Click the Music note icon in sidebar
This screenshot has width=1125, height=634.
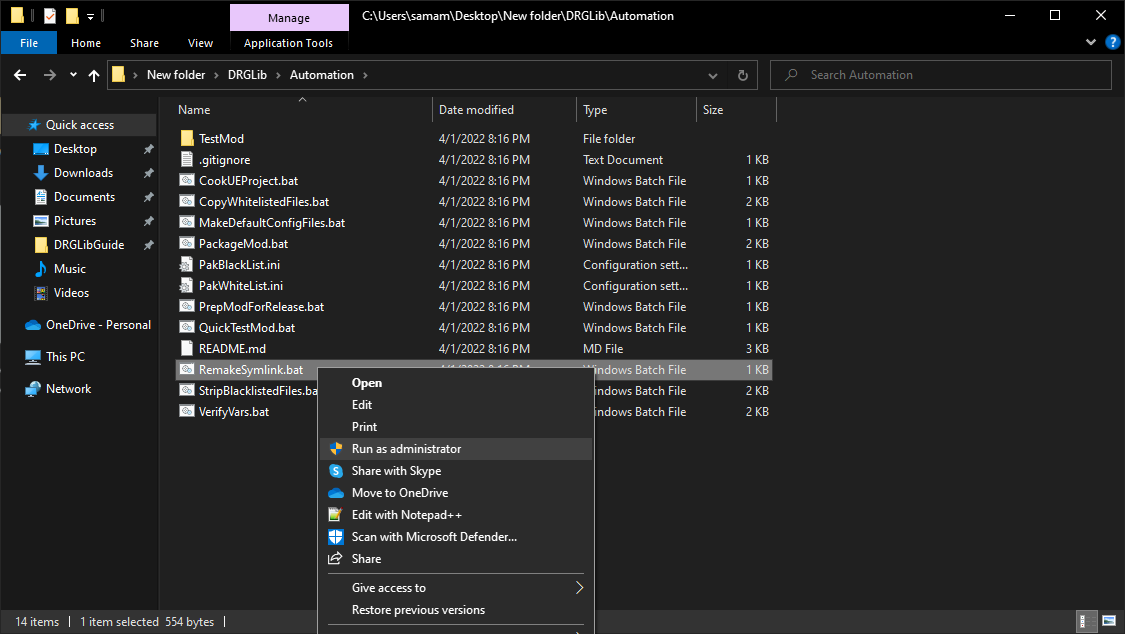(x=41, y=269)
